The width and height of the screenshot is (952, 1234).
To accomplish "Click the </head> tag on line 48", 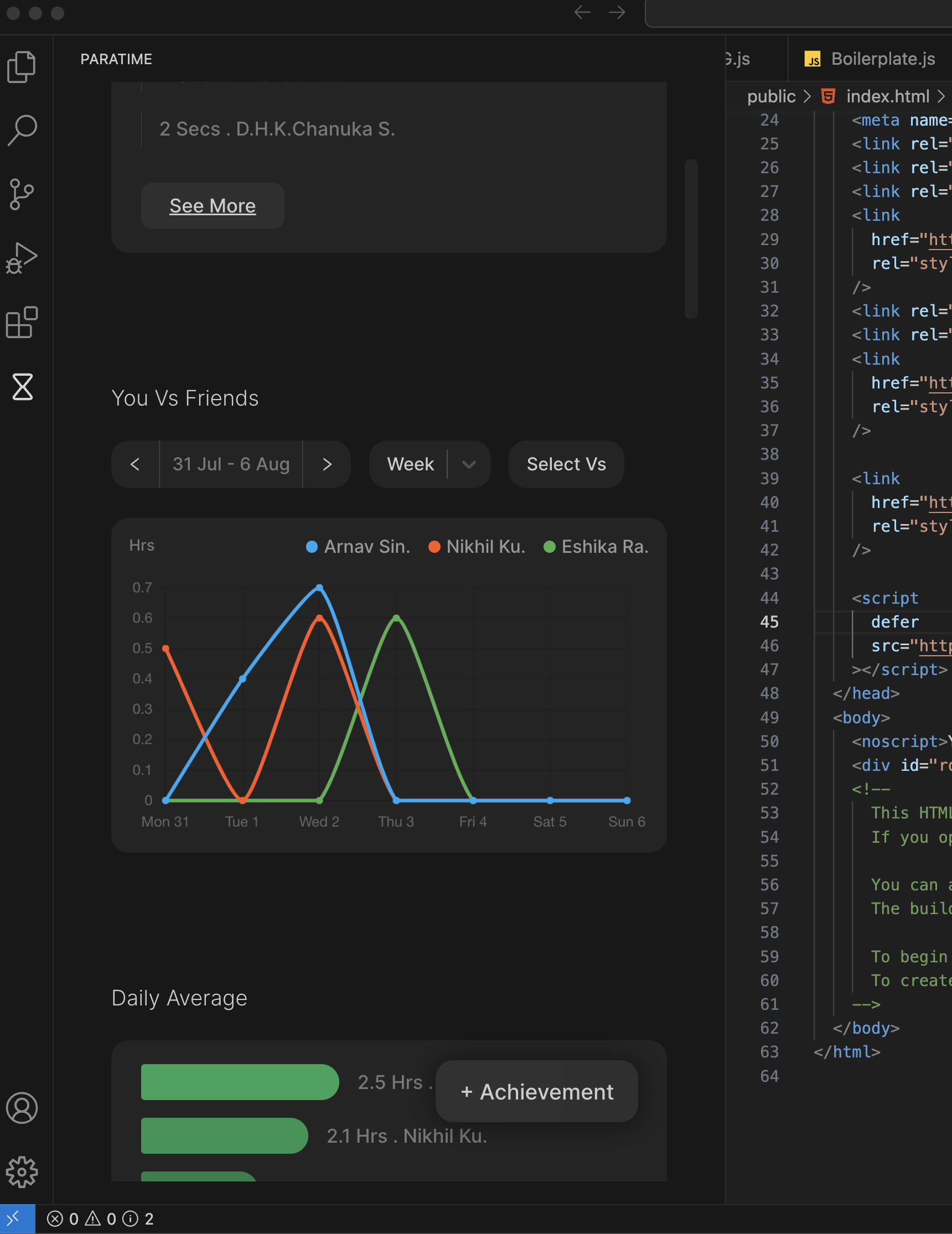I will (x=866, y=693).
